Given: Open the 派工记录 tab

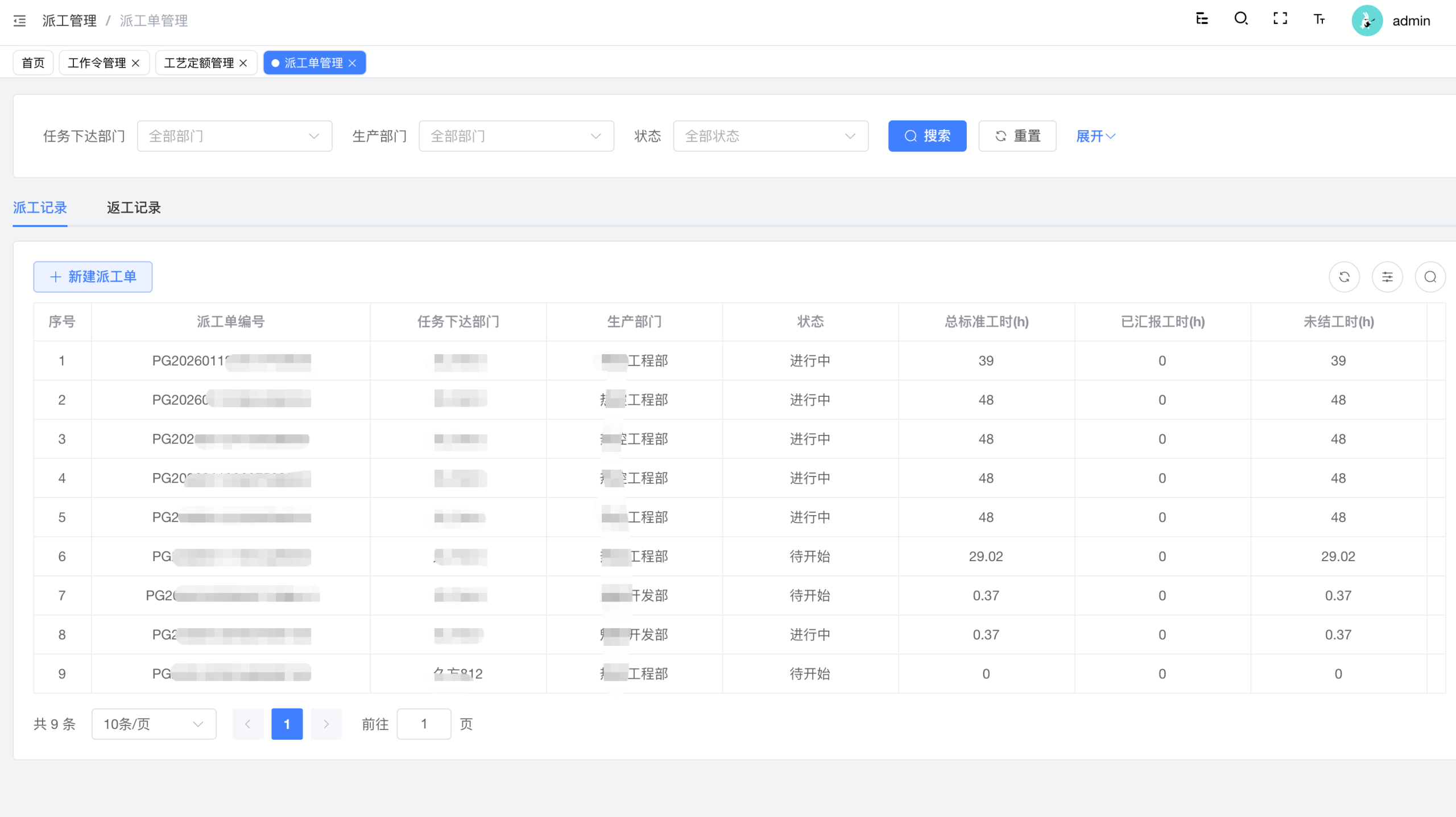Looking at the screenshot, I should click(40, 208).
